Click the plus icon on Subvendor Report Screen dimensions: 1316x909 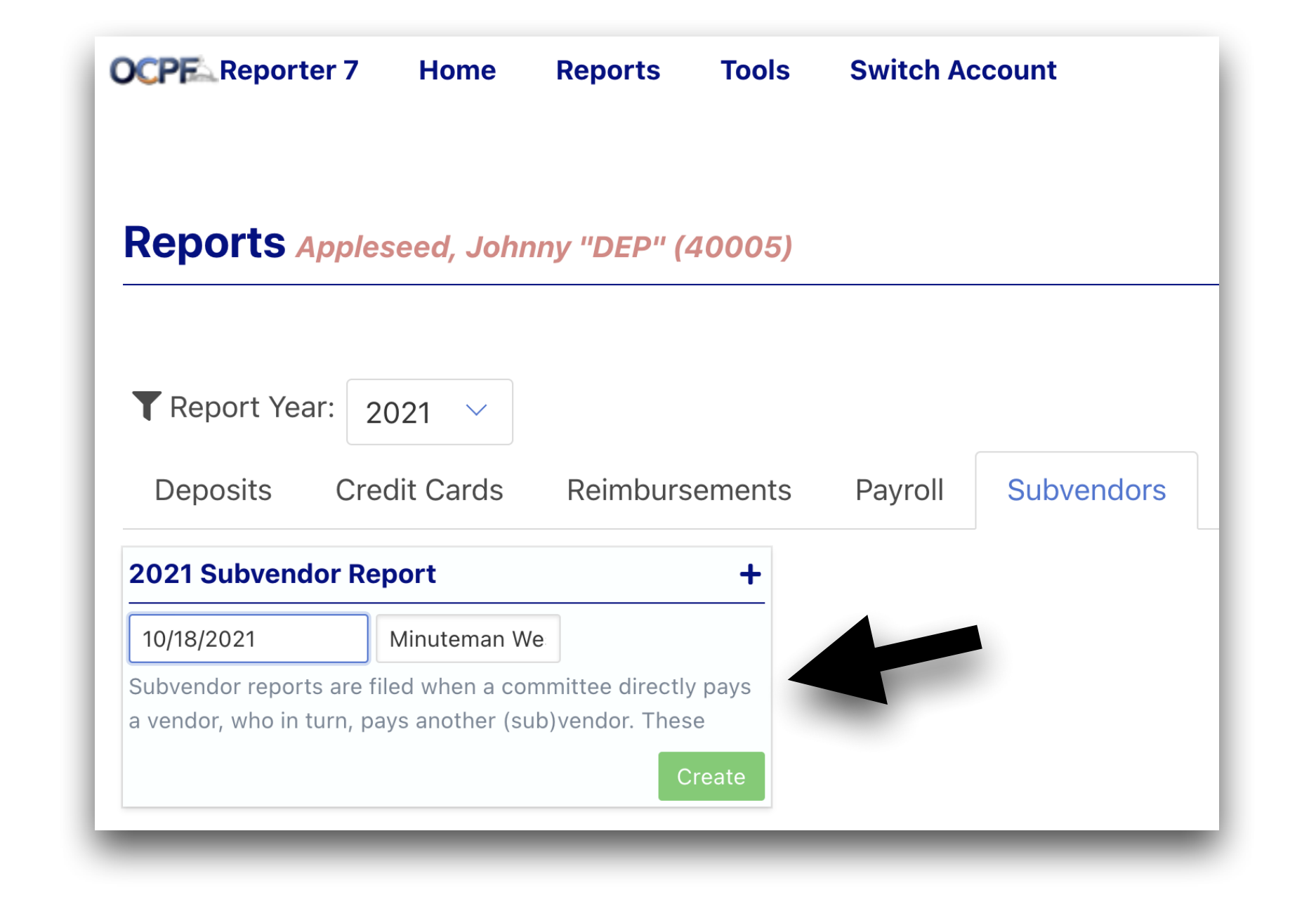point(750,575)
